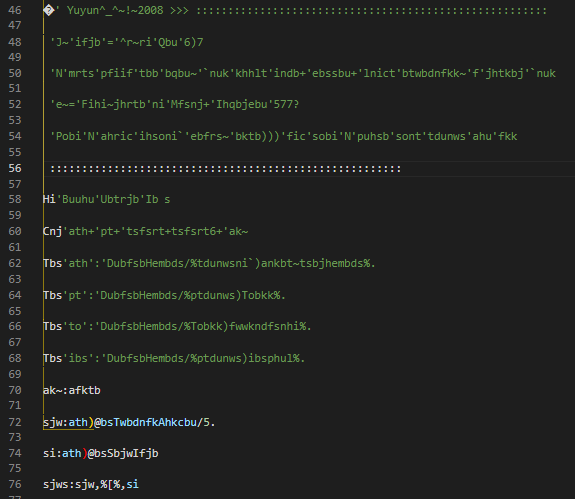575x499 pixels.
Task: Click the 'Tbs' keyword on line 64
Action: (52, 295)
